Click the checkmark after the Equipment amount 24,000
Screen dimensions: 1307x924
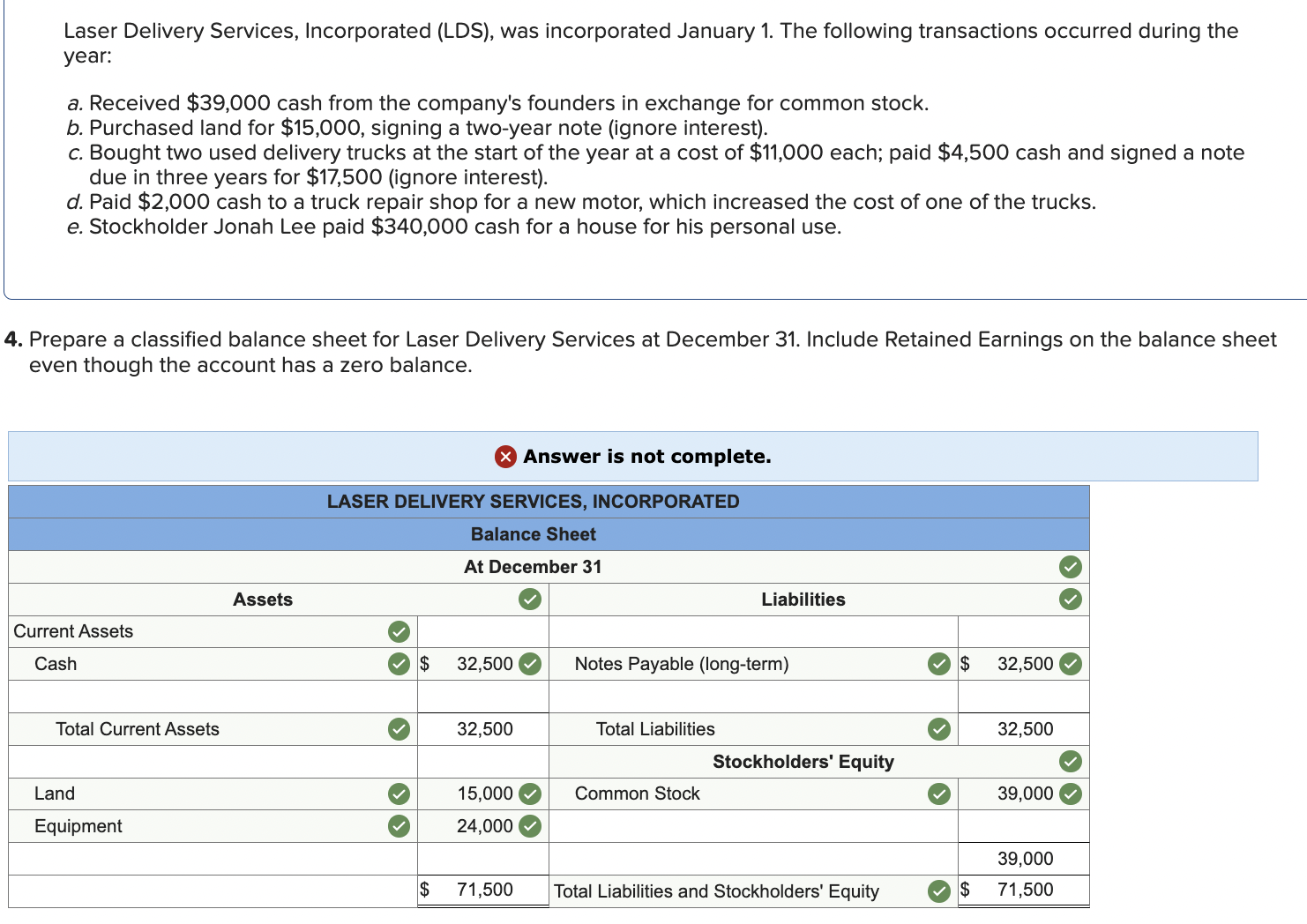click(x=529, y=826)
